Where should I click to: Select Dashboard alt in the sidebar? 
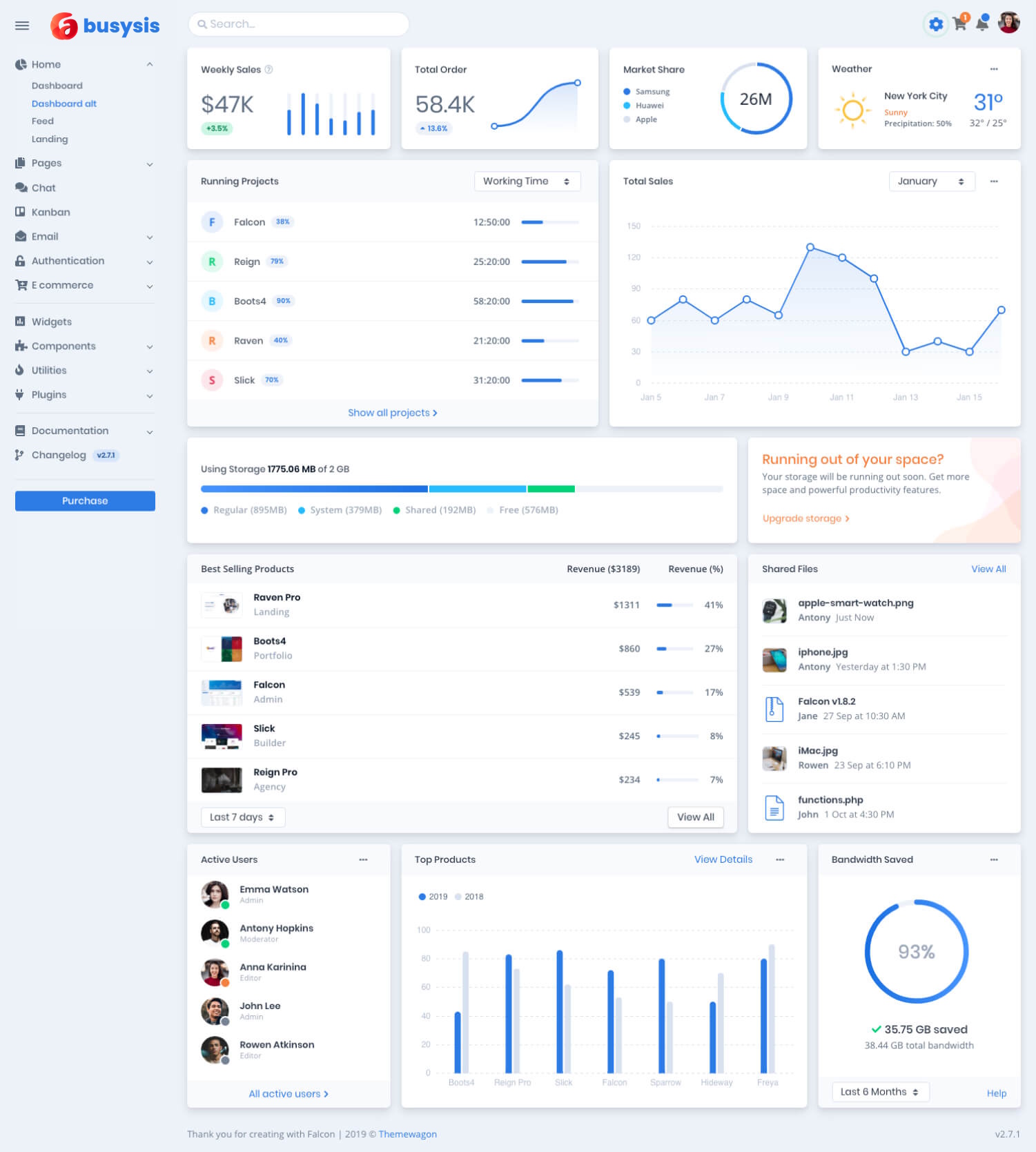(63, 104)
